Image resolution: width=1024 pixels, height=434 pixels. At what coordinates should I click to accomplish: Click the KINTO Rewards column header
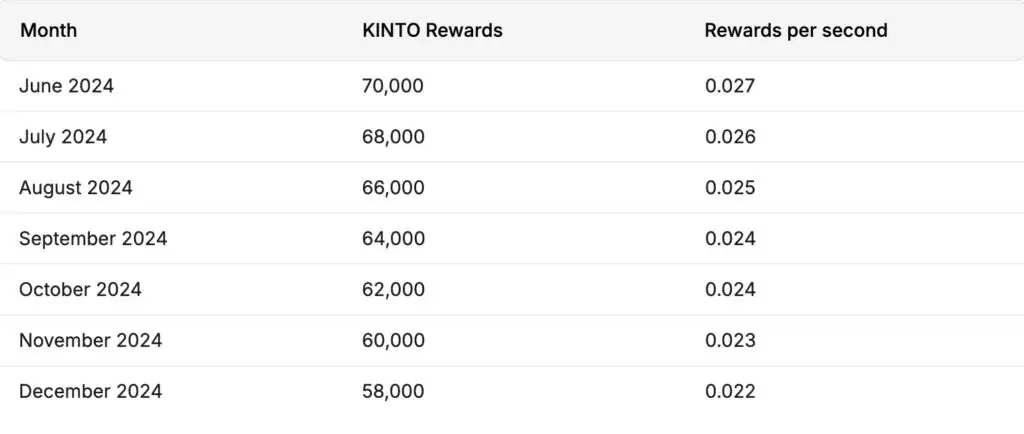pyautogui.click(x=432, y=30)
